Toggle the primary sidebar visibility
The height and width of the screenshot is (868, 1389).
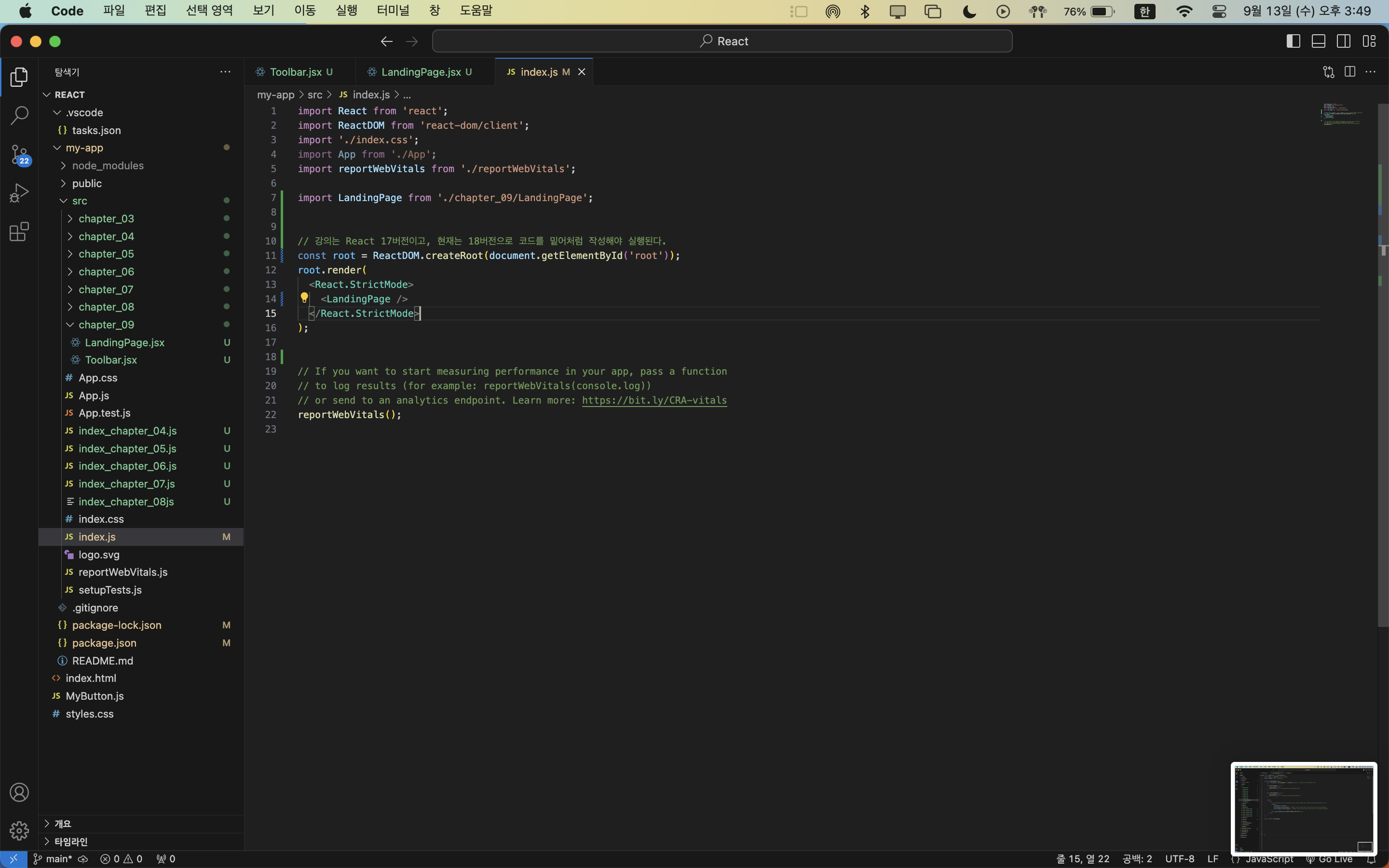pyautogui.click(x=1293, y=41)
